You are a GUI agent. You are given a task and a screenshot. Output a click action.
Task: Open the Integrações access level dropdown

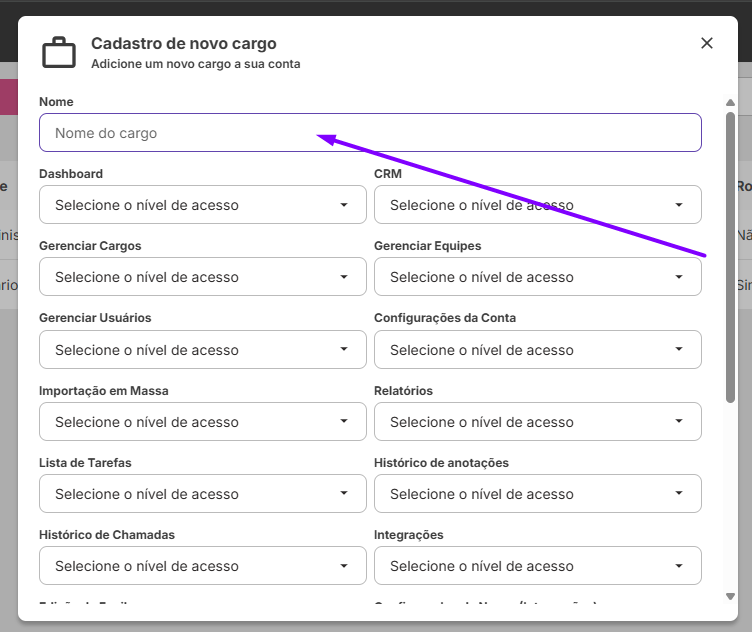pos(538,565)
